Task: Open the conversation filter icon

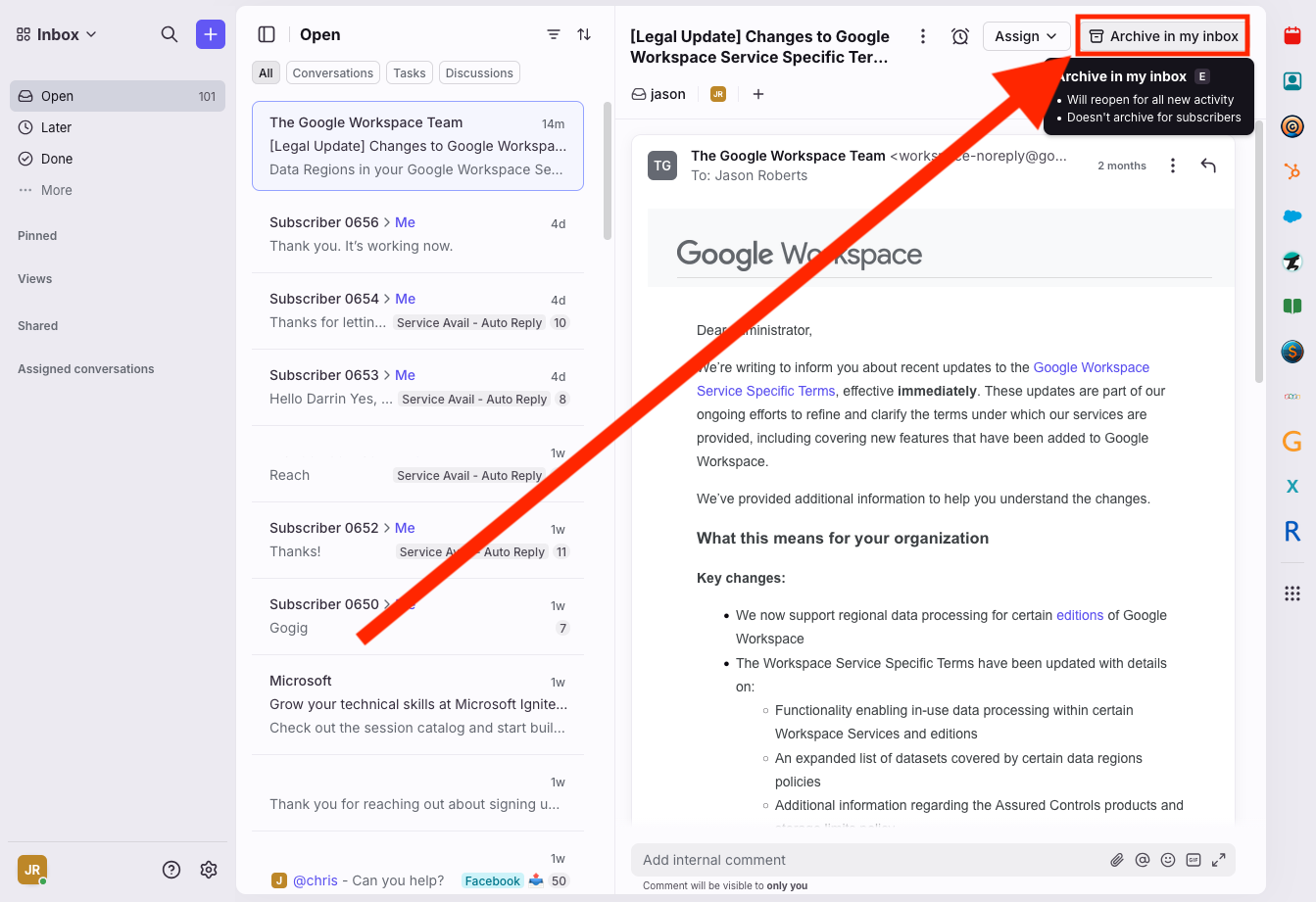Action: coord(554,34)
